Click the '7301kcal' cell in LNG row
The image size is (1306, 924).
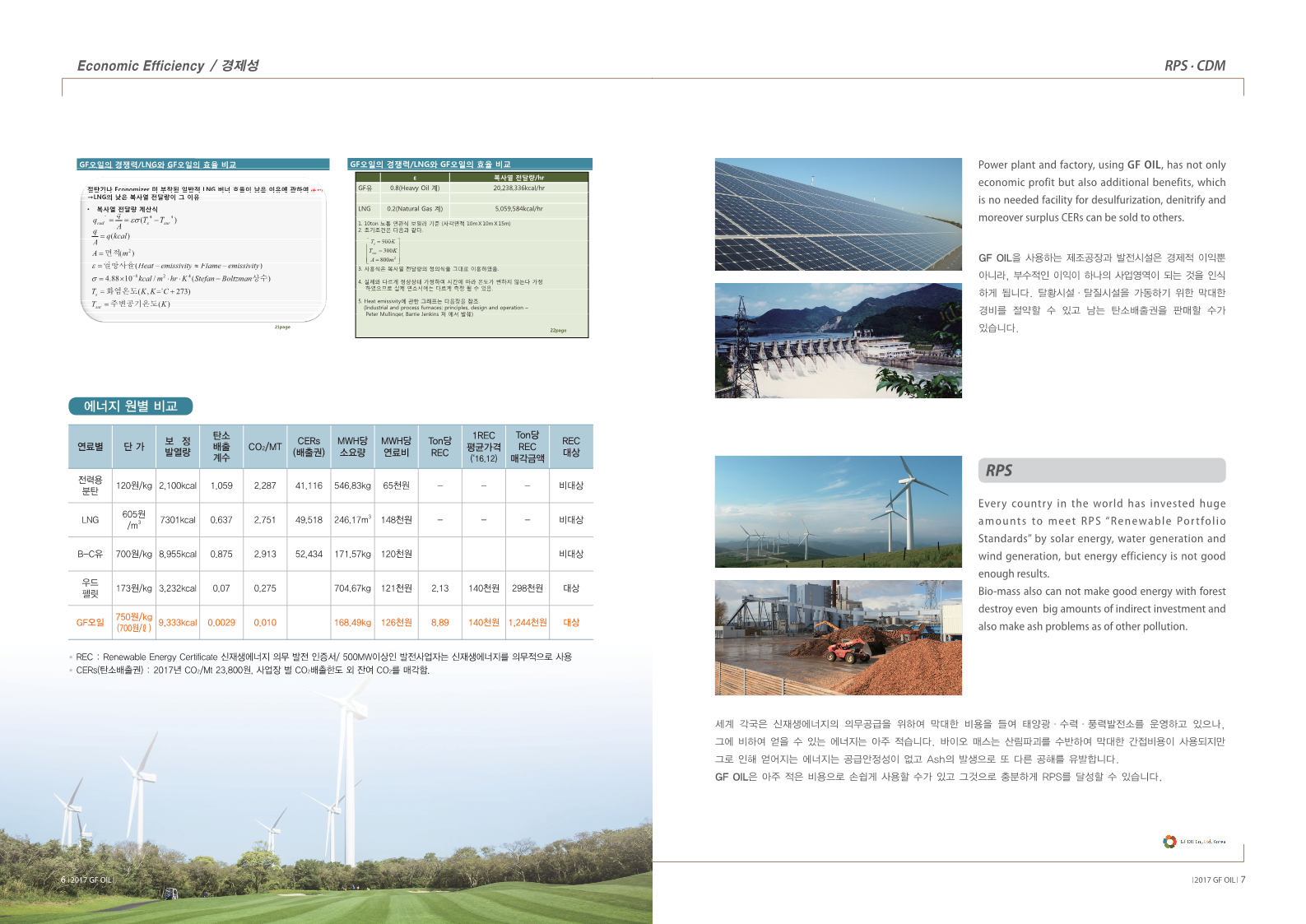(178, 520)
